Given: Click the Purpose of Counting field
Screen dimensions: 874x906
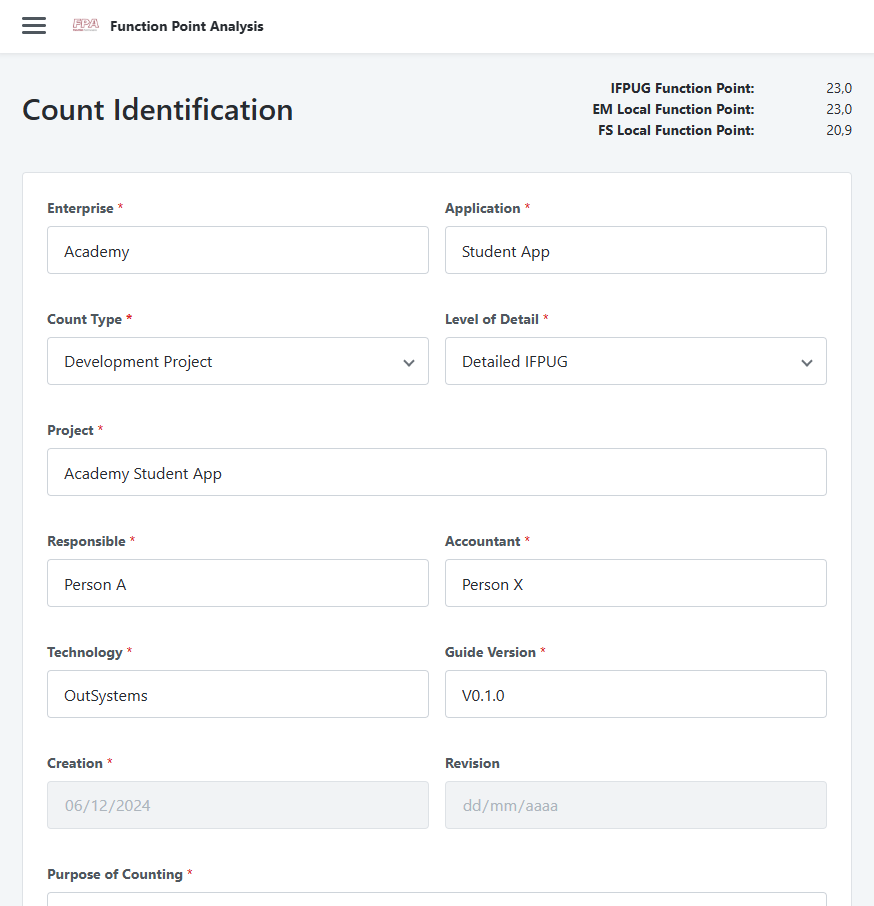Looking at the screenshot, I should (x=436, y=899).
